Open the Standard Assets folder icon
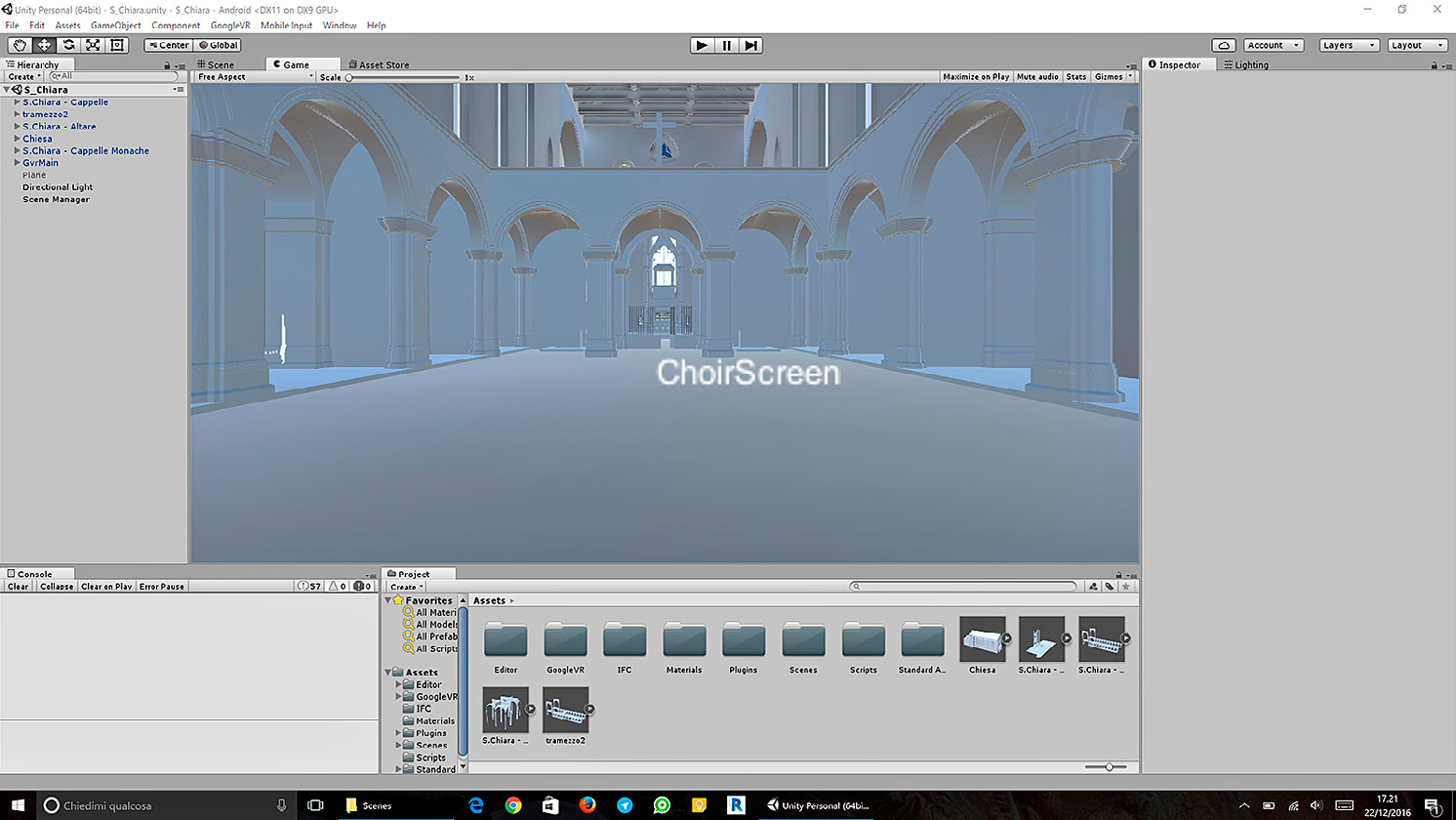 pyautogui.click(x=922, y=639)
